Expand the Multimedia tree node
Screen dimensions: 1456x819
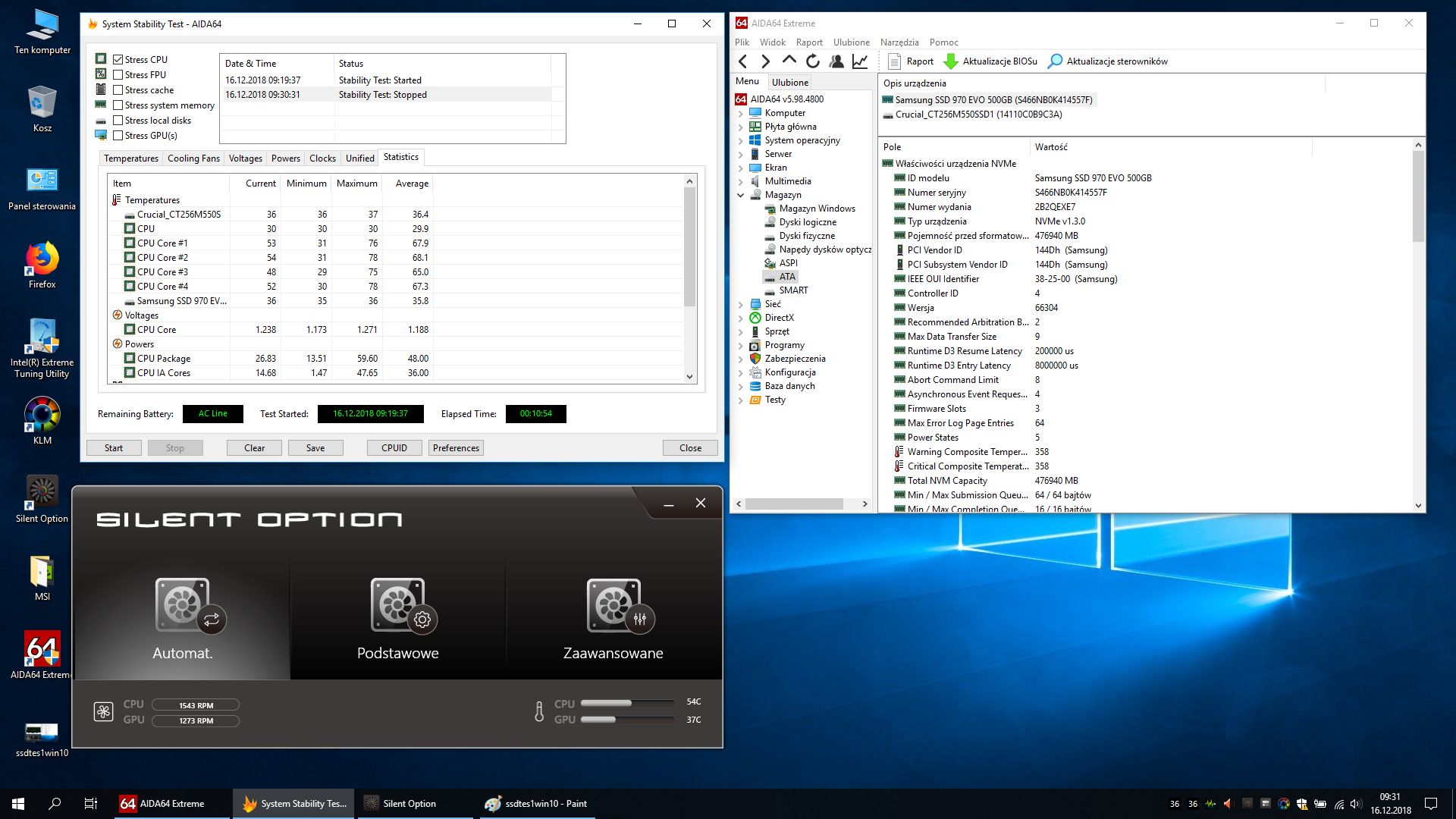pos(741,181)
